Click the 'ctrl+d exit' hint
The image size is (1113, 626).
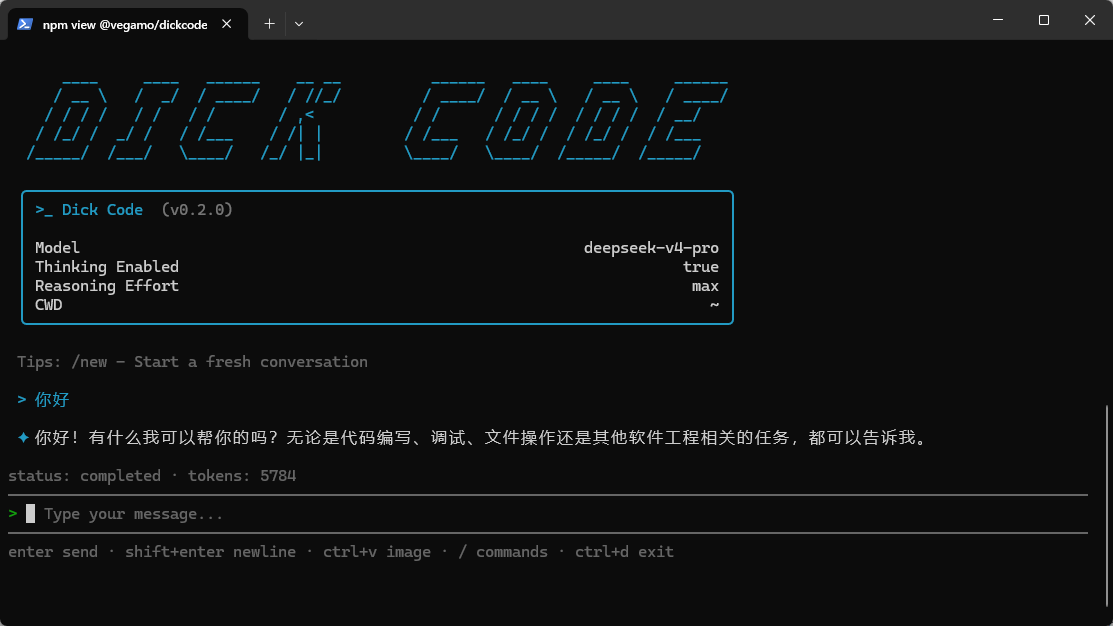click(624, 552)
